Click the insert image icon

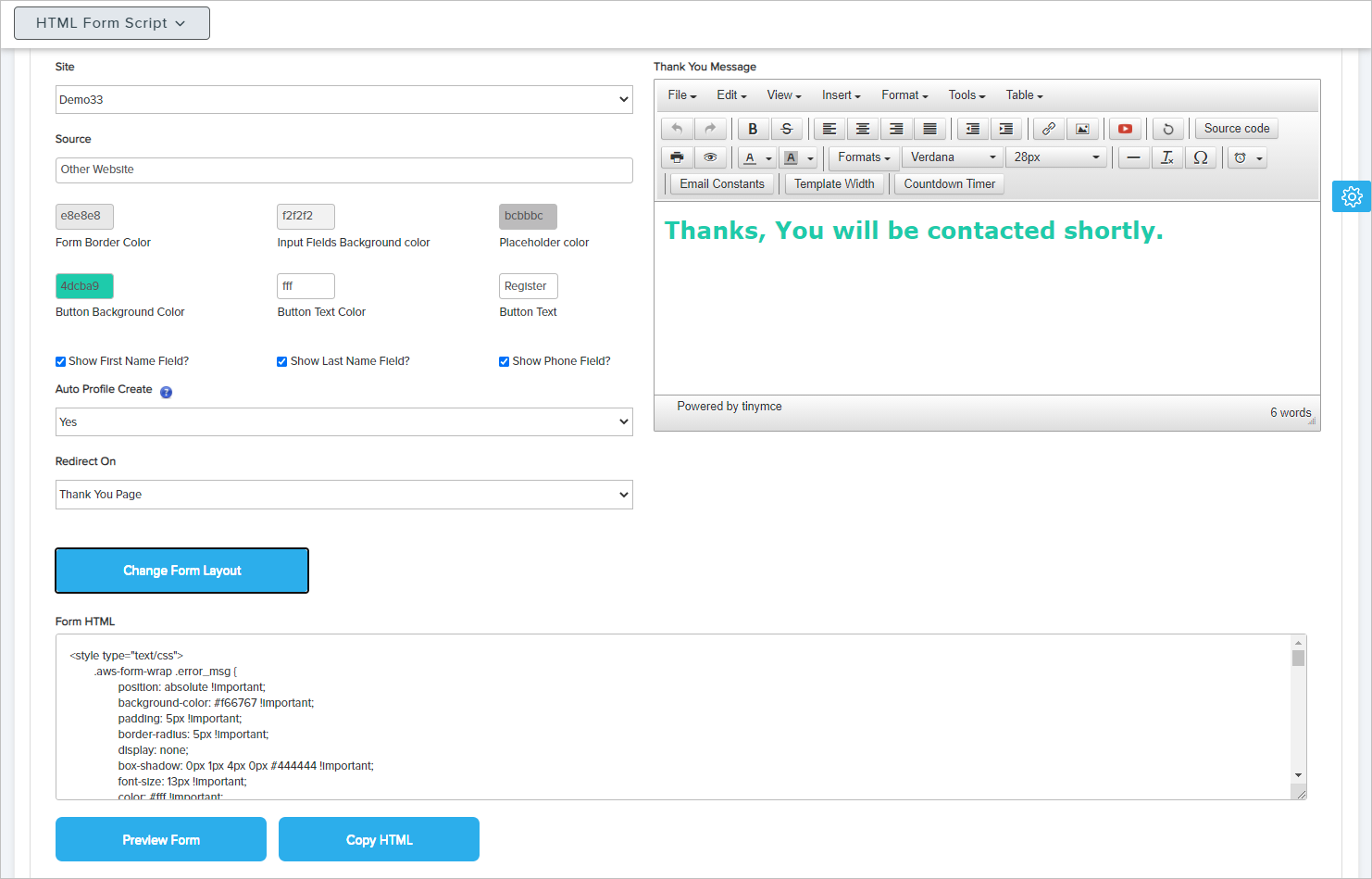pos(1081,129)
